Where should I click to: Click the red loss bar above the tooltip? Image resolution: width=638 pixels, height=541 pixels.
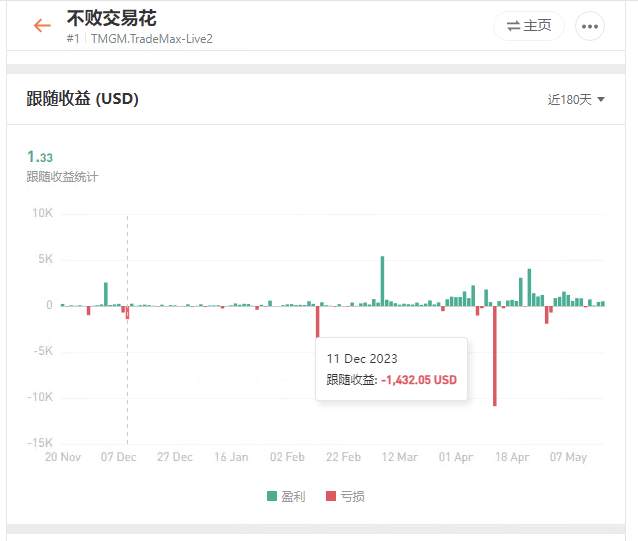click(x=318, y=322)
